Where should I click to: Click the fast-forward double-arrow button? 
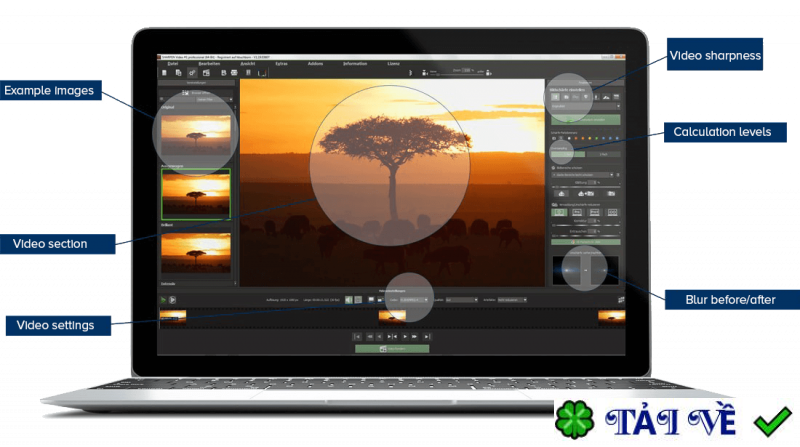414,337
